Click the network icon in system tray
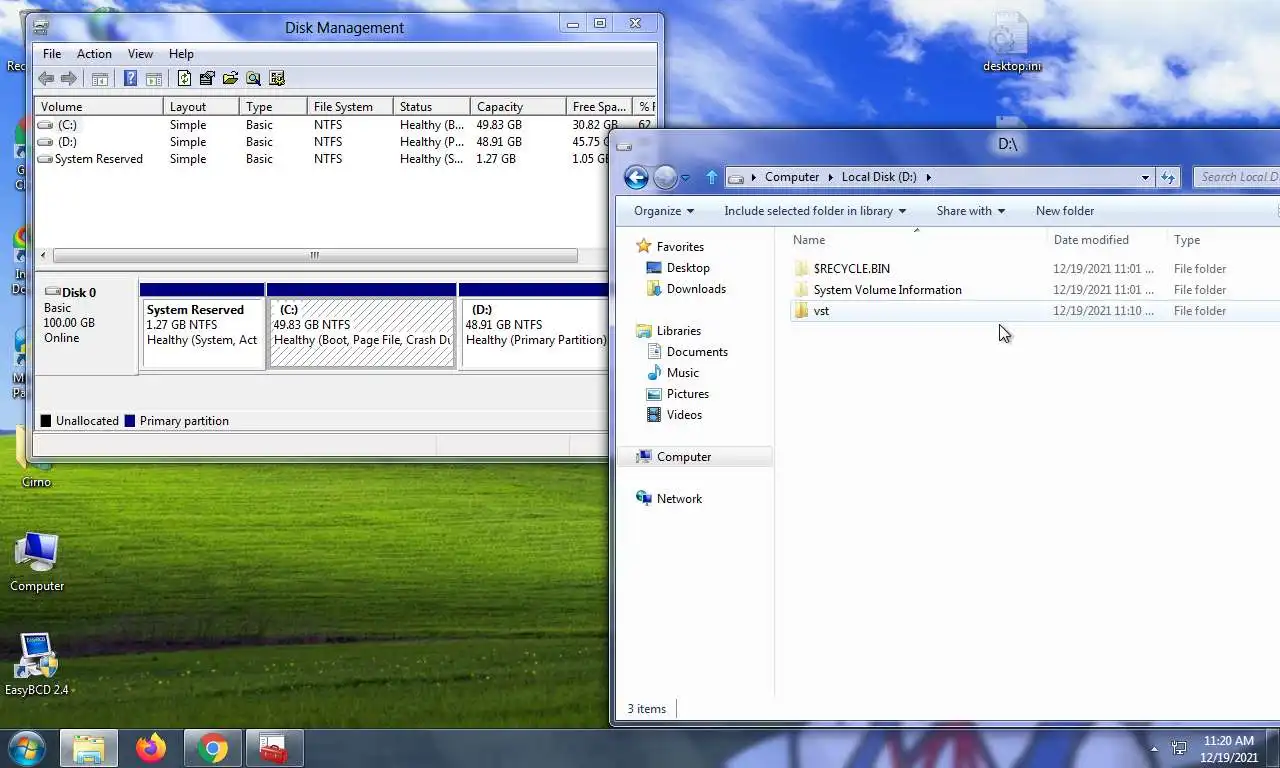 point(1179,748)
